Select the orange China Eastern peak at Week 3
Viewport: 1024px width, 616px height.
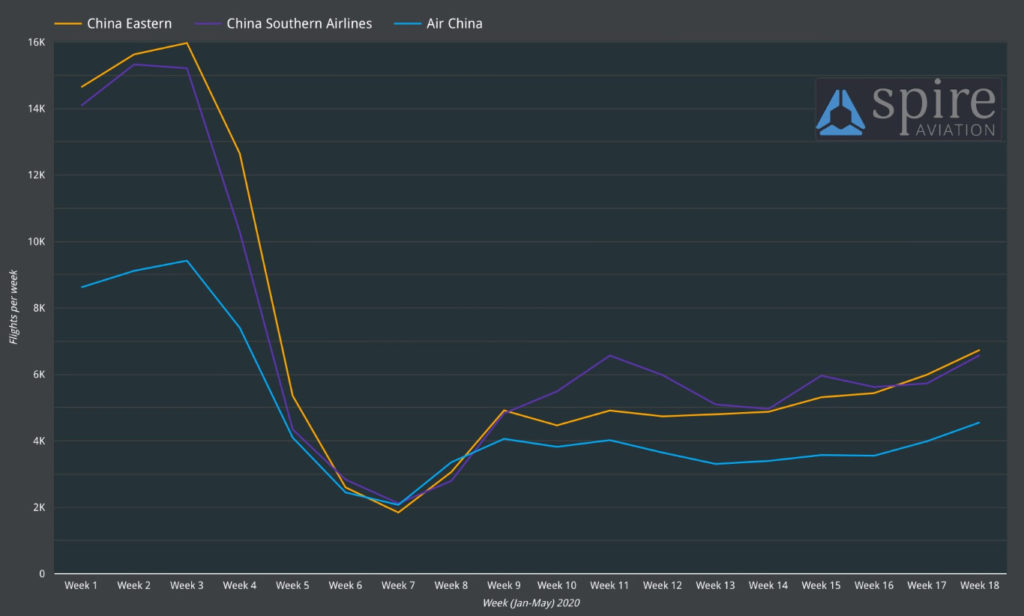point(186,44)
